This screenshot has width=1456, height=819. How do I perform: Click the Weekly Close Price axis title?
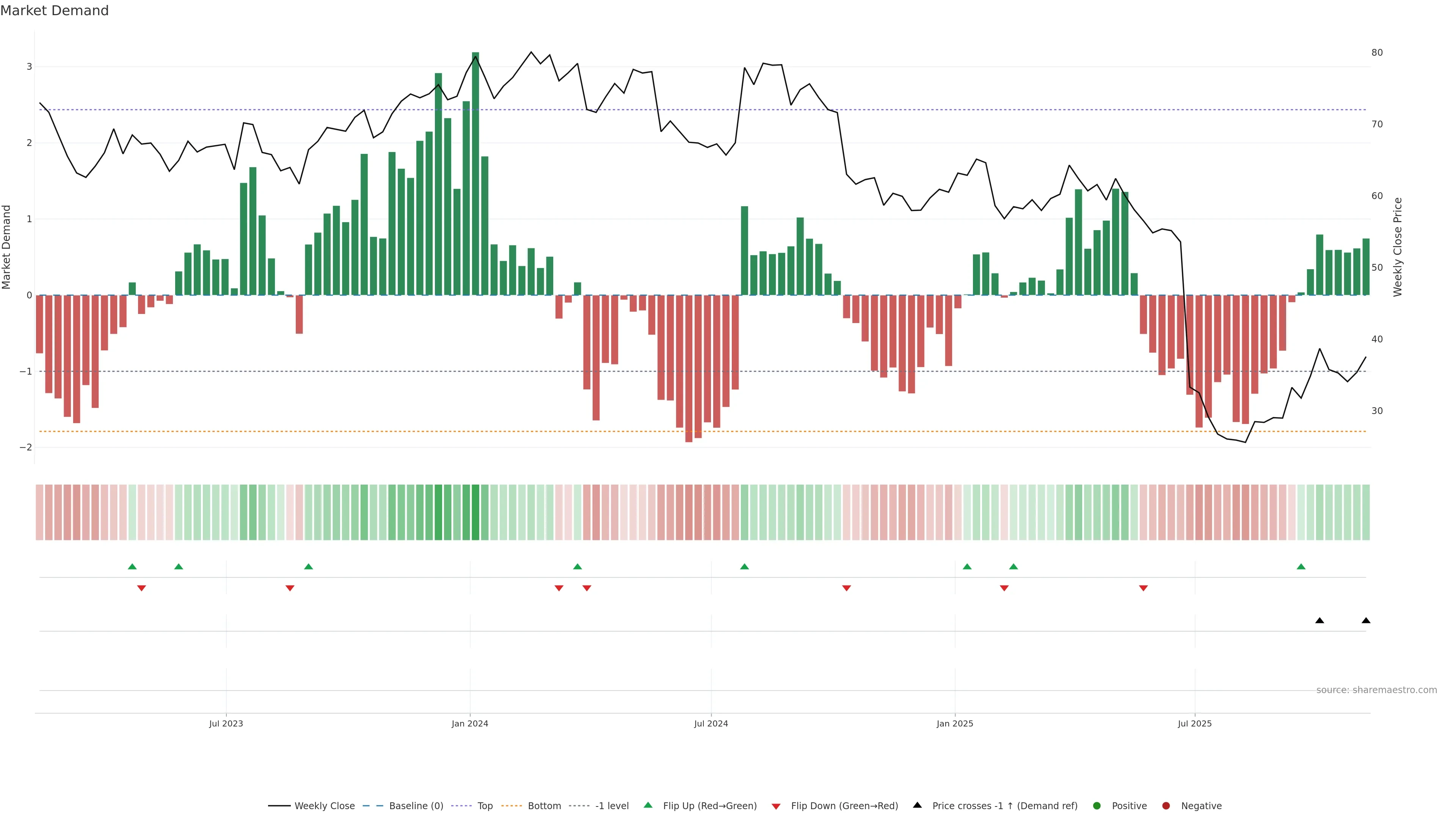click(1398, 247)
